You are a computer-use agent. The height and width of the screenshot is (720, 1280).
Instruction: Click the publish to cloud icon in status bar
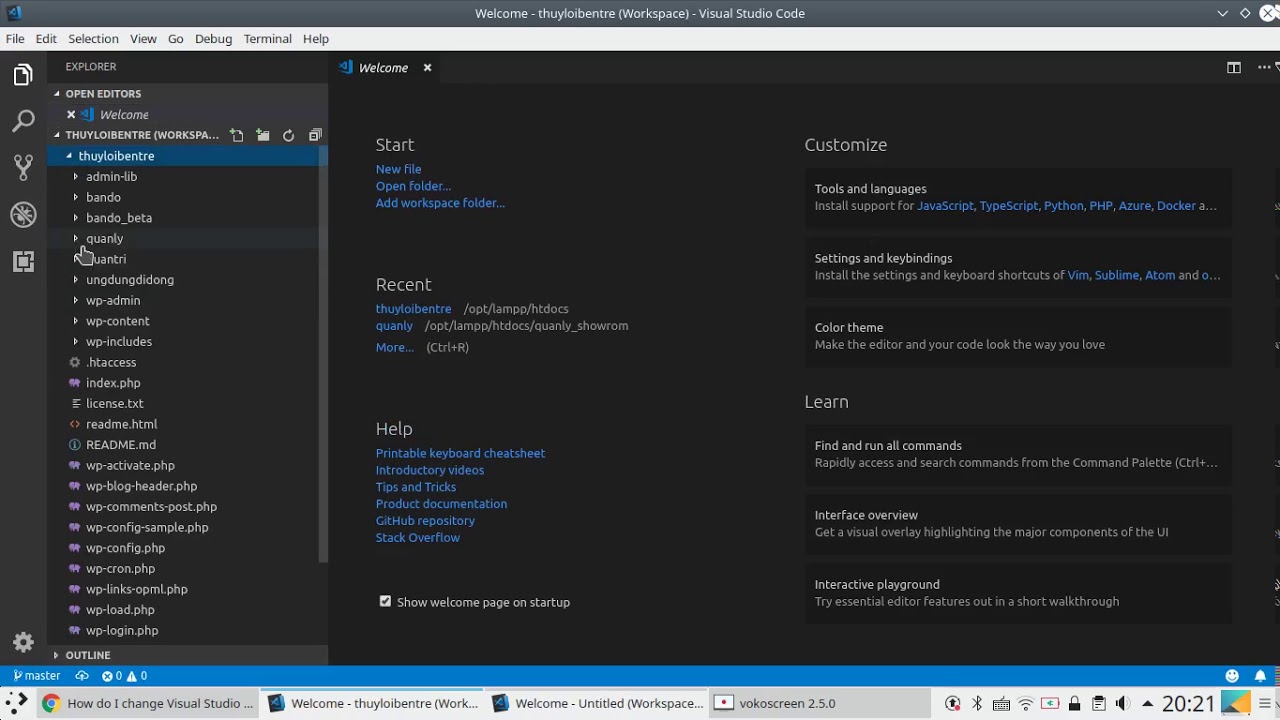(x=82, y=676)
